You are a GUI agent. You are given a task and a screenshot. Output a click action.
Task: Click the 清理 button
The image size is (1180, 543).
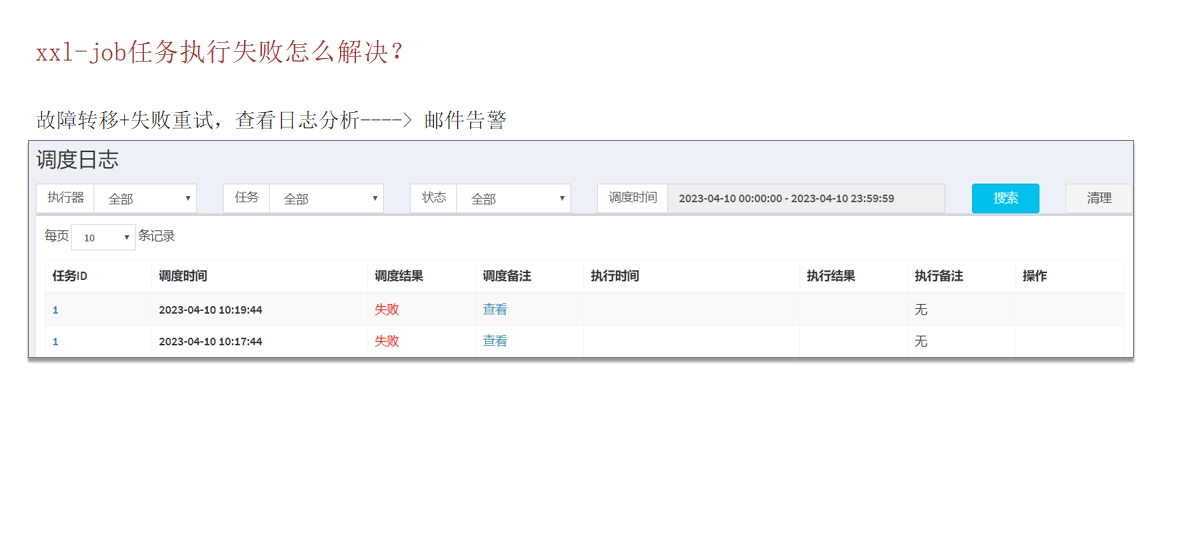(x=1099, y=199)
